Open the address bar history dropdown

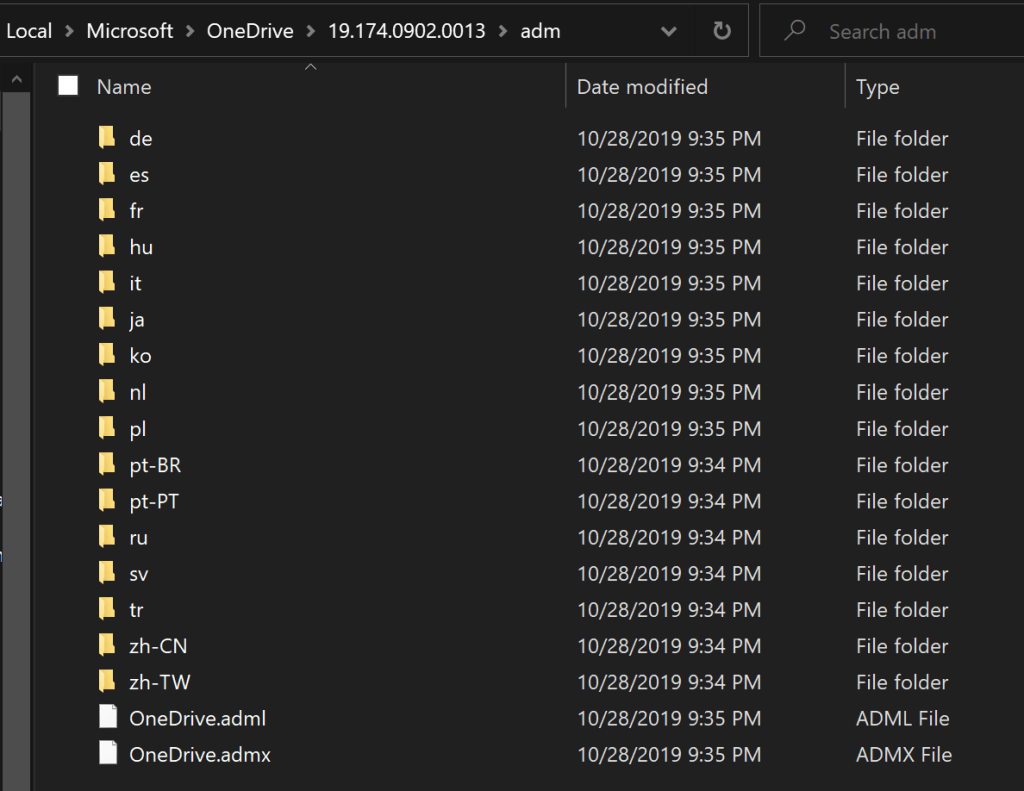click(x=669, y=31)
